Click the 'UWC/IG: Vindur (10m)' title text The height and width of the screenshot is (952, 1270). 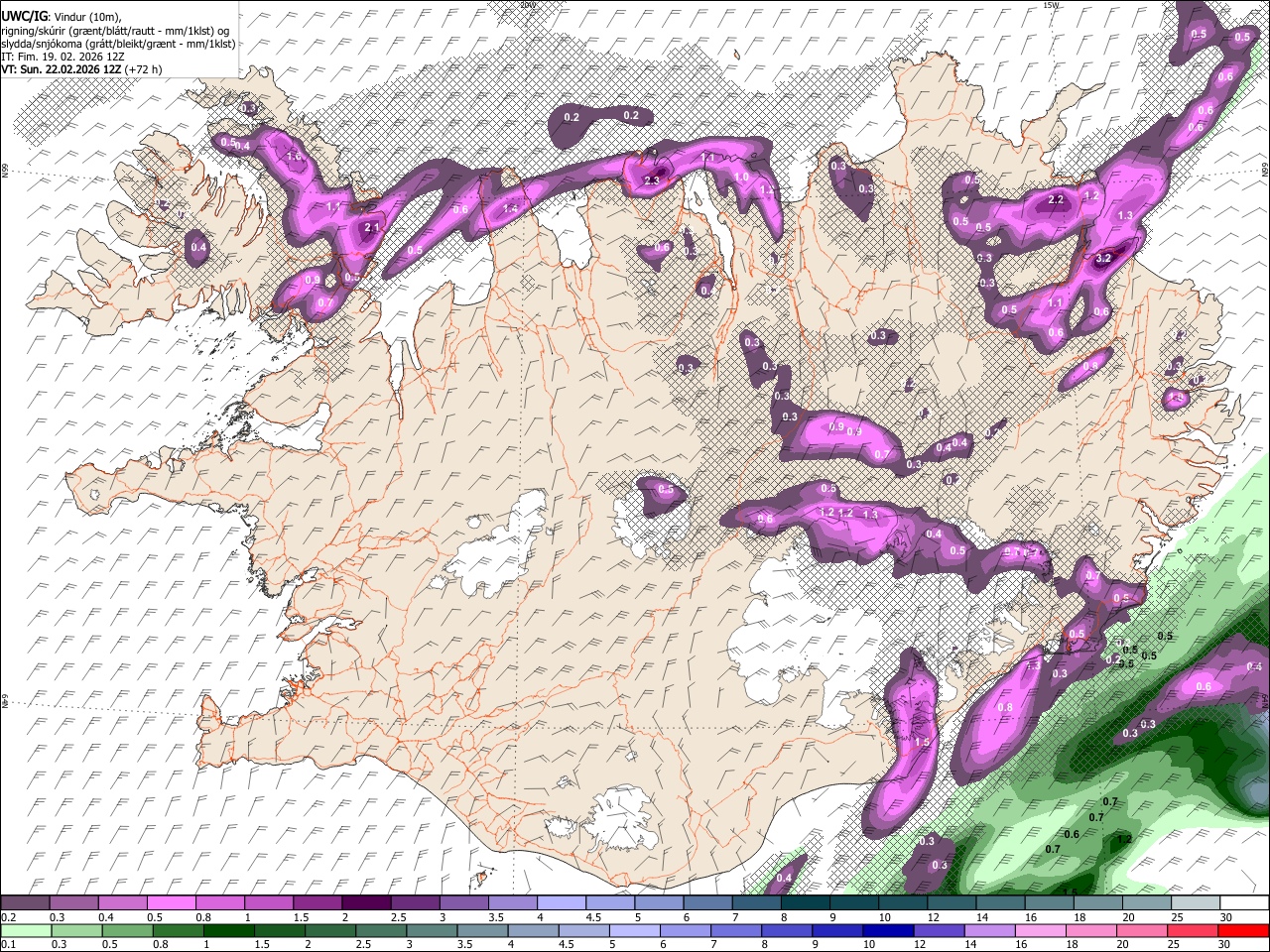(62, 17)
